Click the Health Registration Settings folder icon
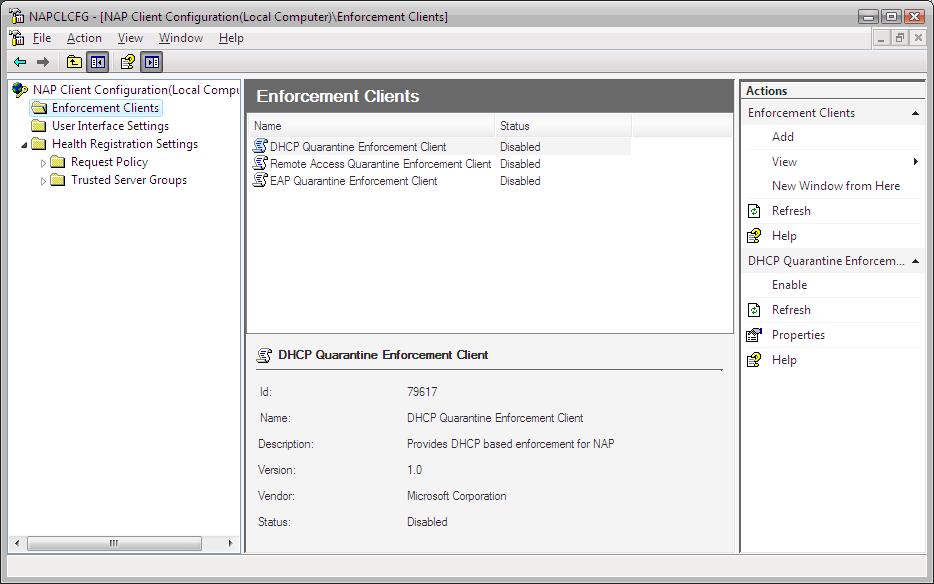The width and height of the screenshot is (934, 584). (x=39, y=144)
